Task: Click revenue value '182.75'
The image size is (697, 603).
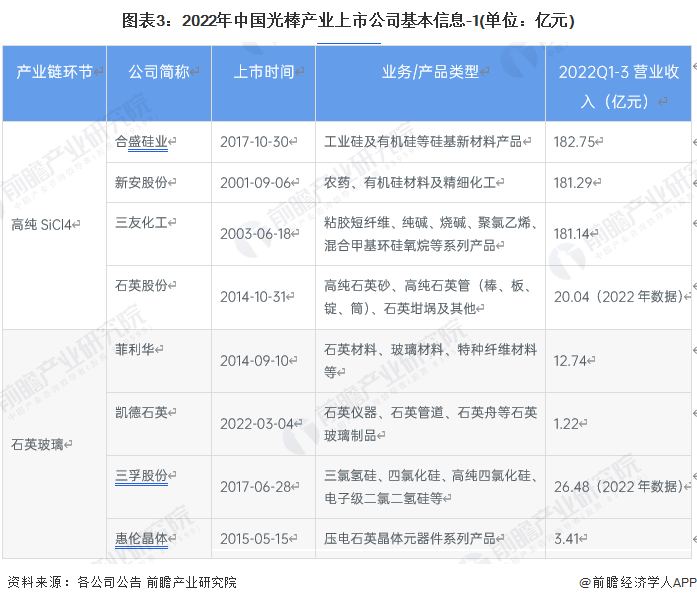Action: click(574, 142)
